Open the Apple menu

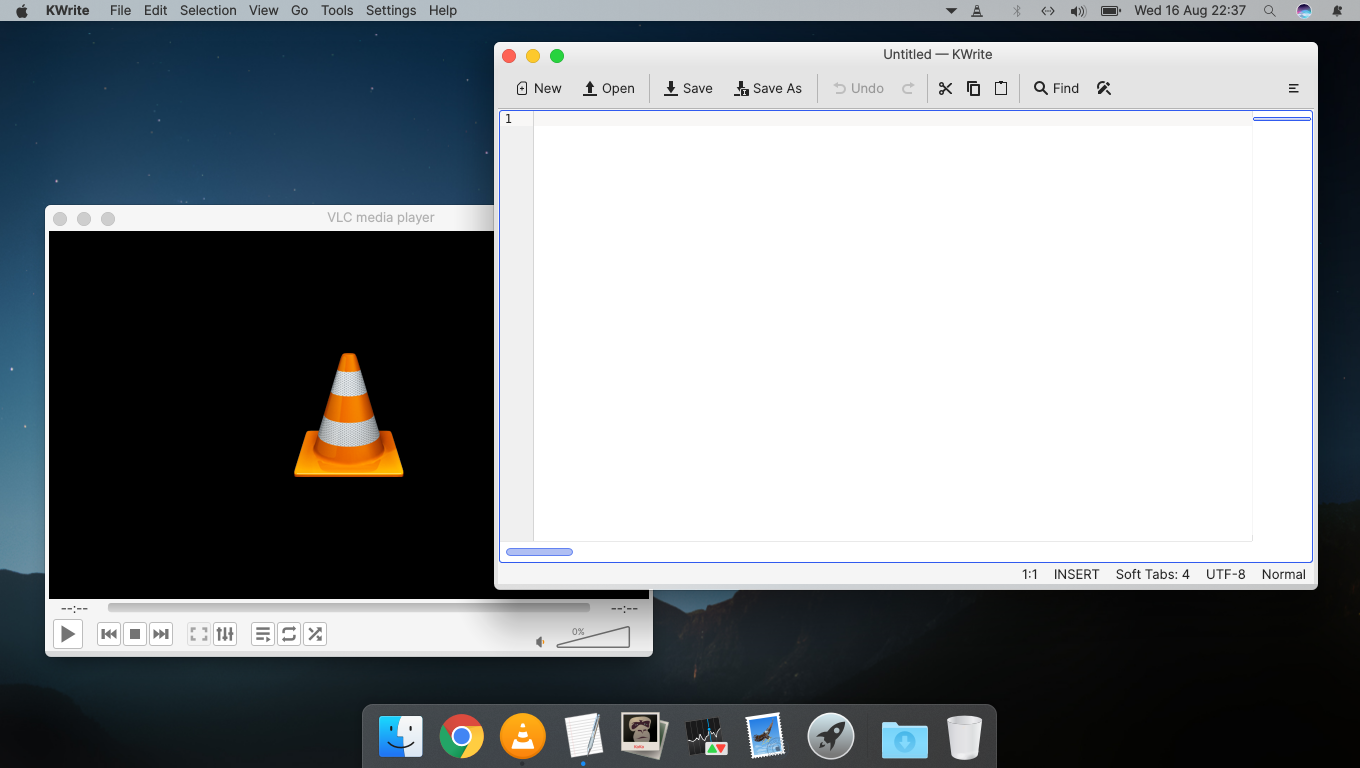(x=21, y=10)
